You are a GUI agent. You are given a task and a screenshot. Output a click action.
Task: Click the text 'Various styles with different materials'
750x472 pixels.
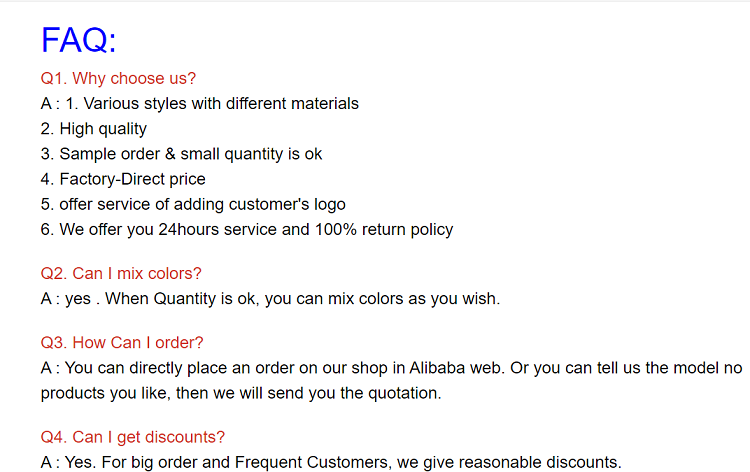[221, 103]
